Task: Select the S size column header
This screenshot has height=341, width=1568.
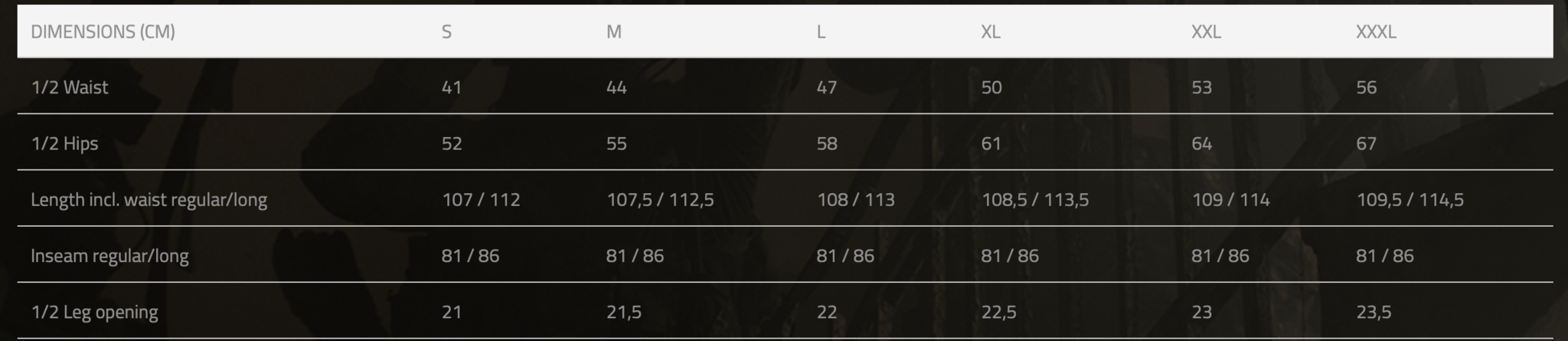Action: pyautogui.click(x=446, y=31)
